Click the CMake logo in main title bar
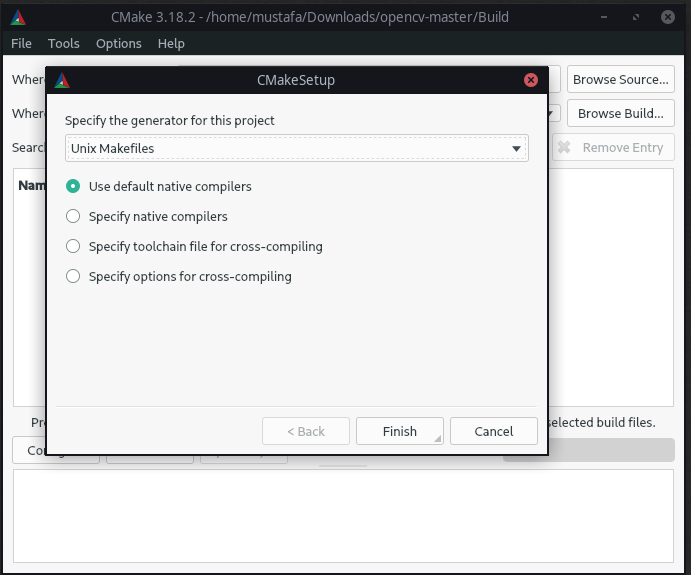 tap(18, 17)
